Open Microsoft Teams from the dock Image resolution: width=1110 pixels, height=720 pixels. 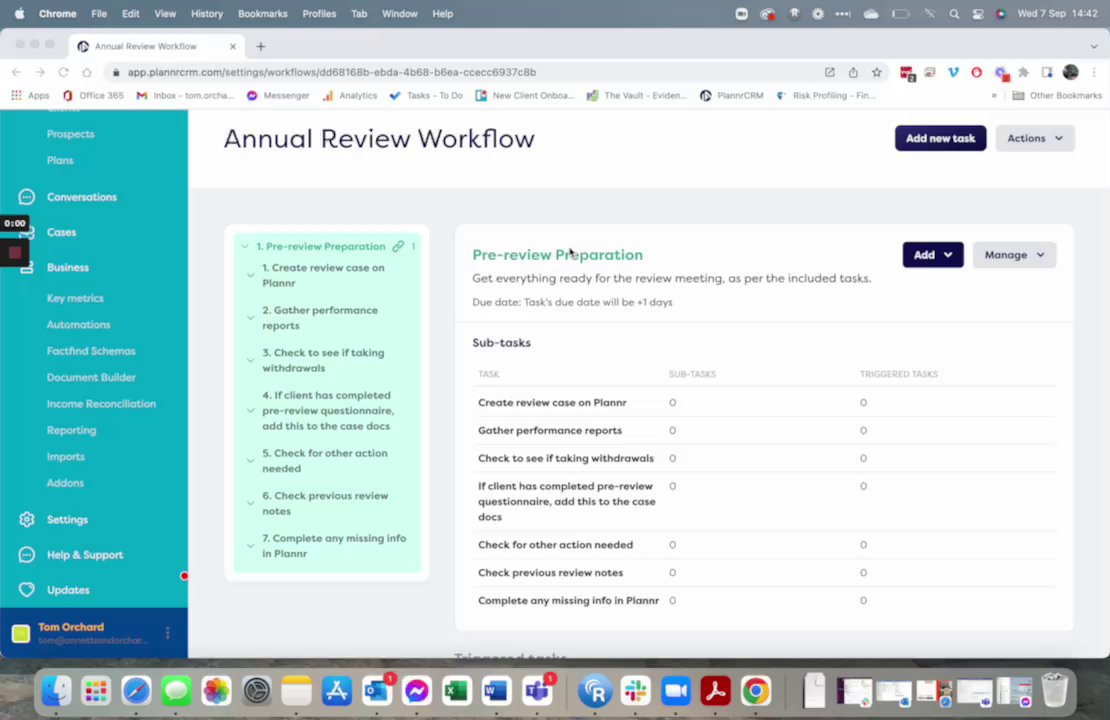(x=537, y=690)
